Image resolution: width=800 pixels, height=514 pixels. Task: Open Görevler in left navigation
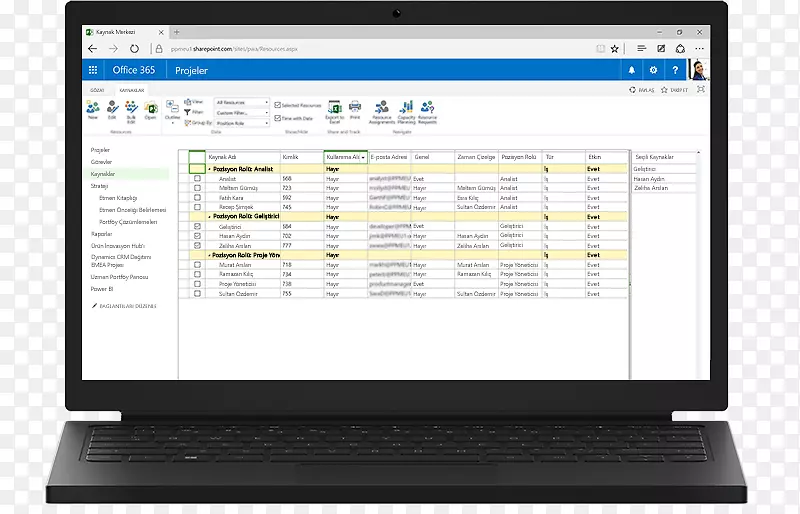(101, 162)
